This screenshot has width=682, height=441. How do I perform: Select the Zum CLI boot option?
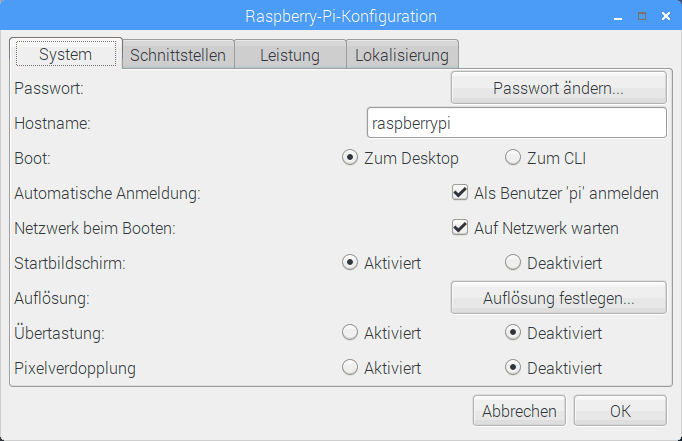tap(513, 158)
